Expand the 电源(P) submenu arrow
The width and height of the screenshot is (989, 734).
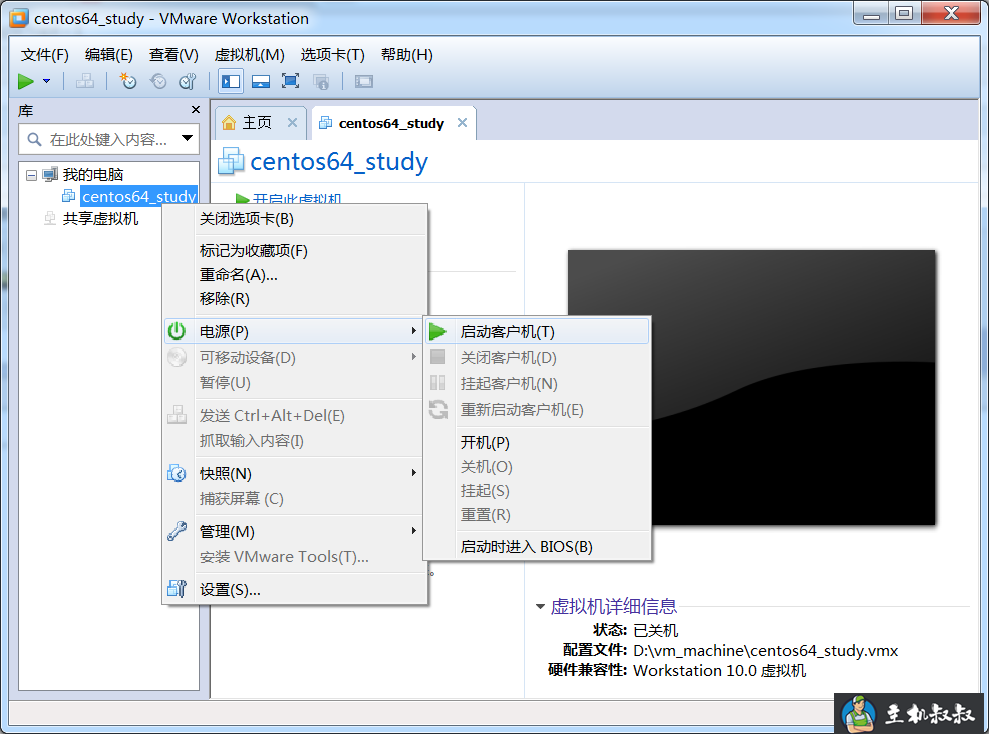point(413,331)
